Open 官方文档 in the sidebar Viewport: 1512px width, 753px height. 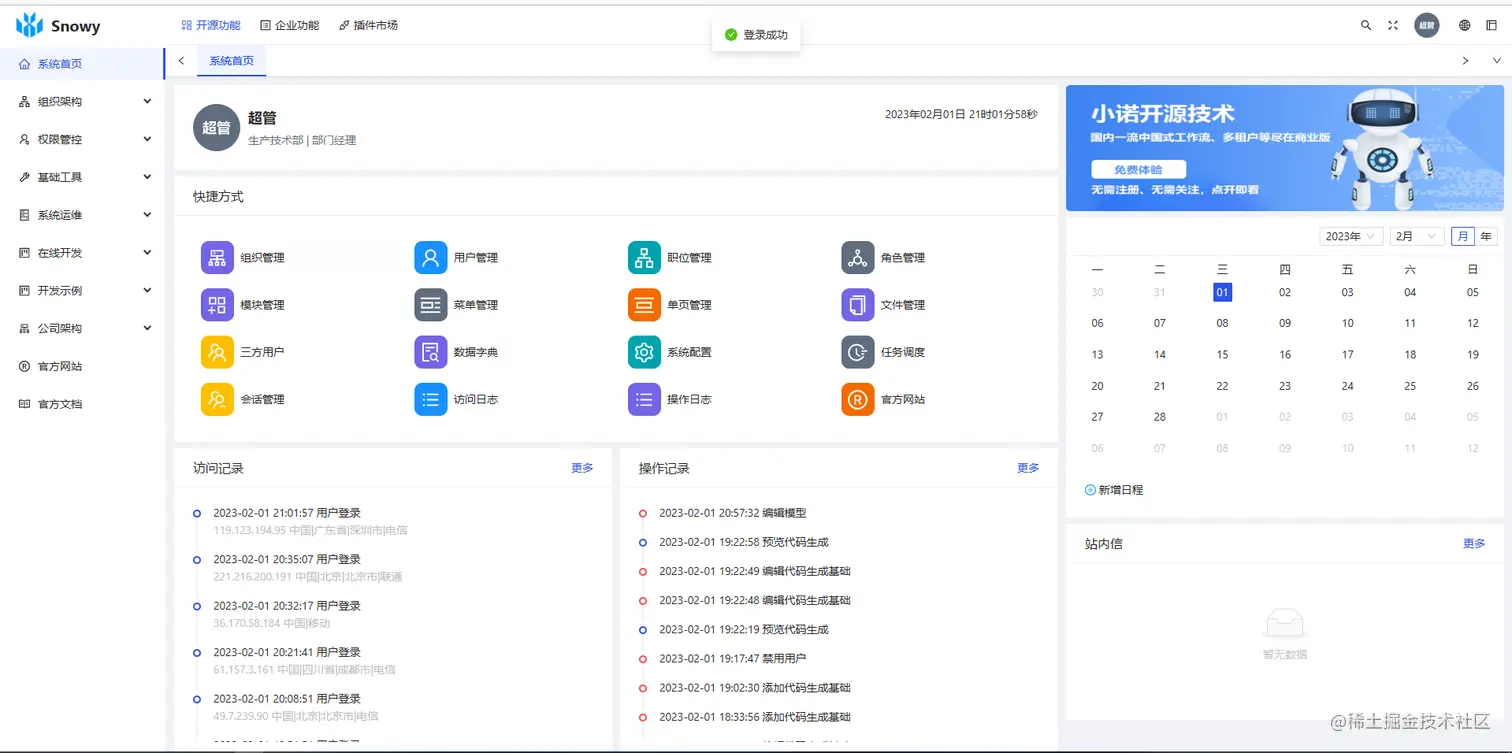click(82, 404)
